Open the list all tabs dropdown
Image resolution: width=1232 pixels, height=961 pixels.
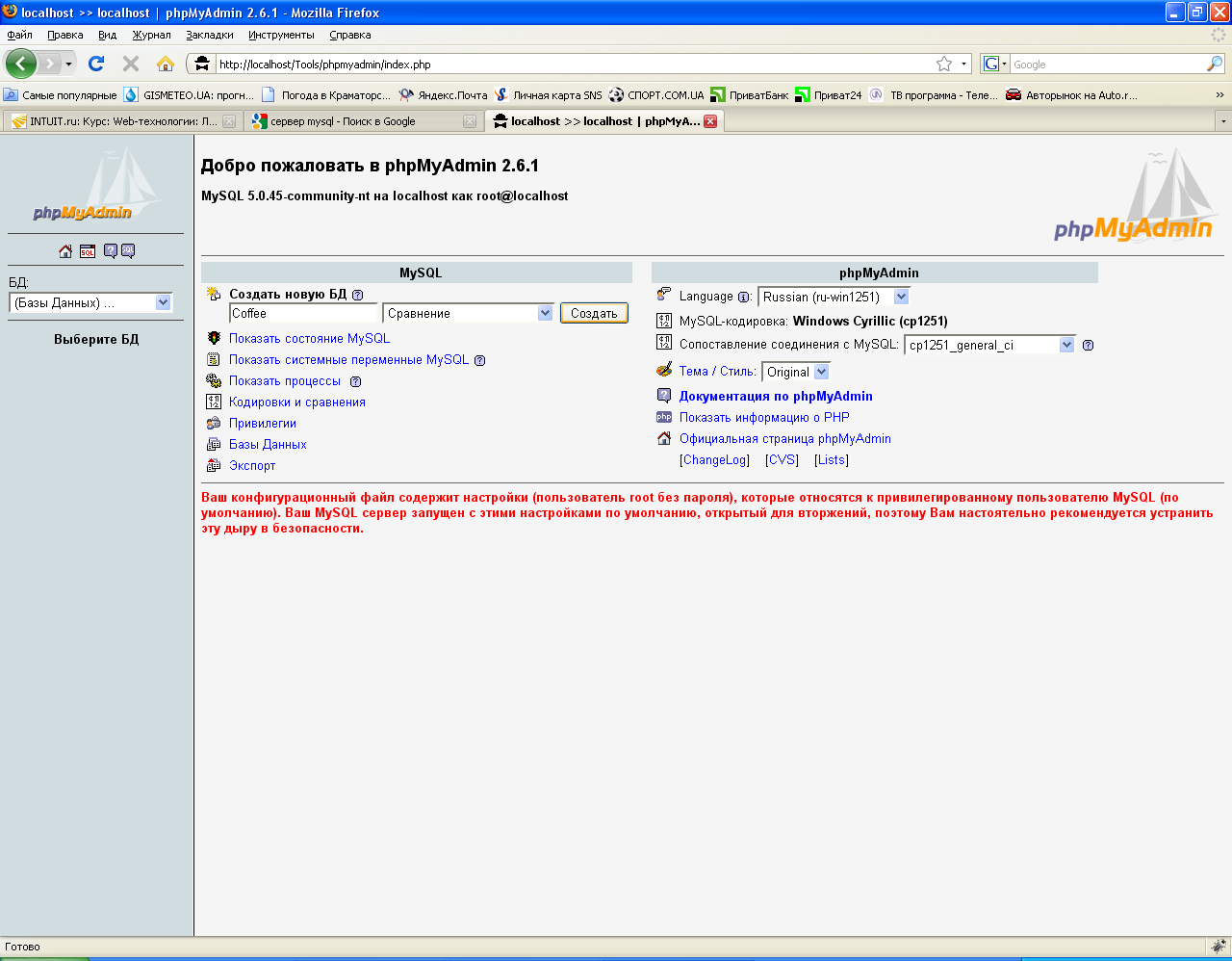tap(1223, 121)
